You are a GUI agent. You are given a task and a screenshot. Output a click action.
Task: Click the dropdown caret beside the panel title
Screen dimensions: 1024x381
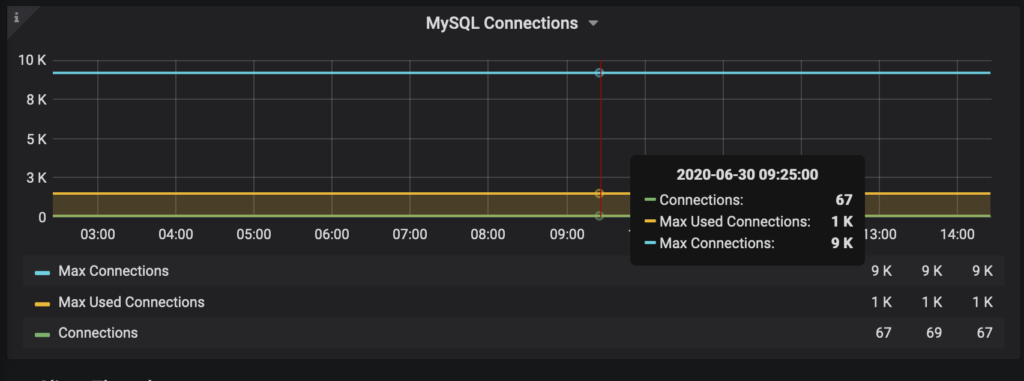click(x=593, y=24)
